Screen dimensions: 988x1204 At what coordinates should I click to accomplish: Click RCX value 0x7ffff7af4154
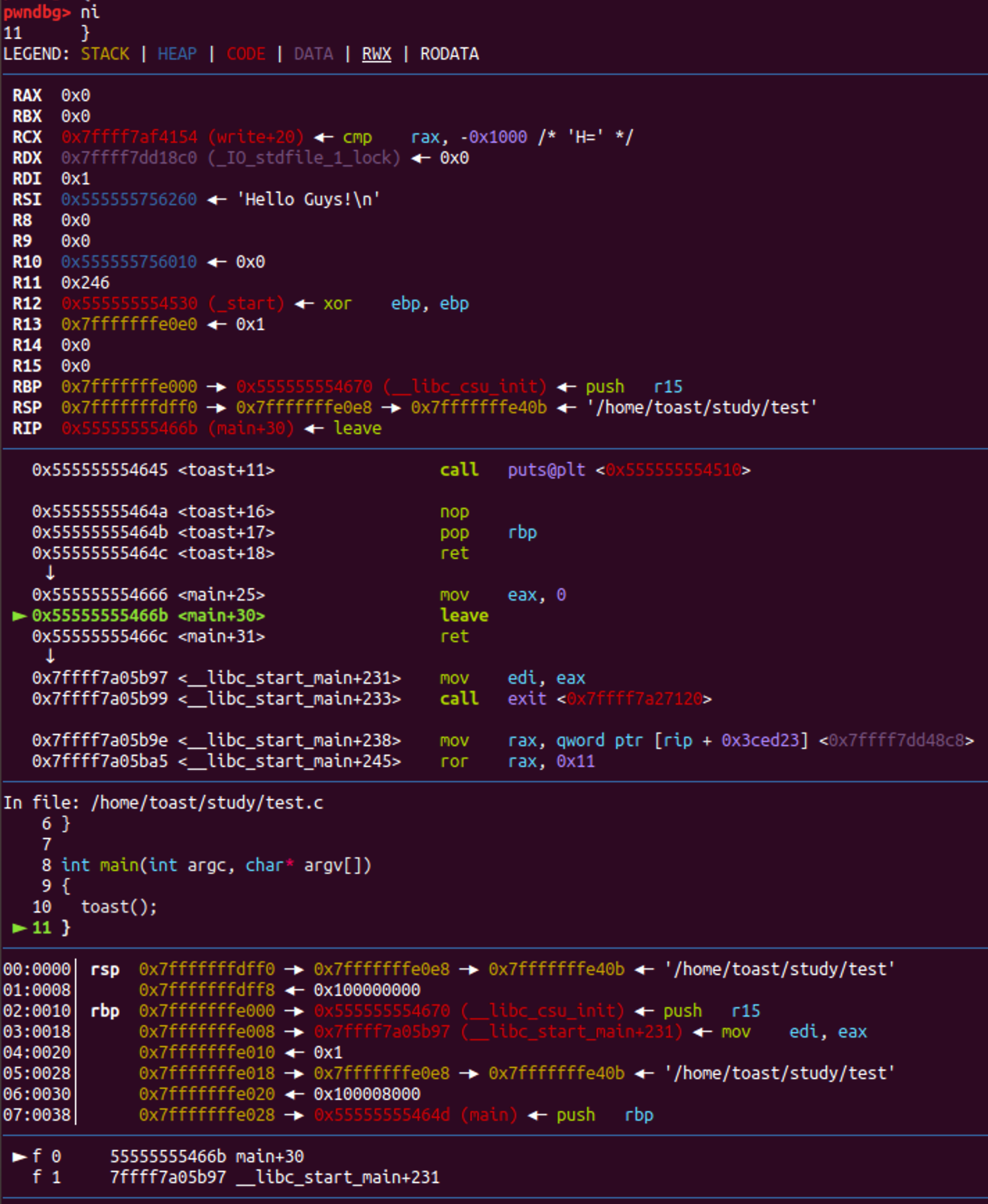pos(129,137)
